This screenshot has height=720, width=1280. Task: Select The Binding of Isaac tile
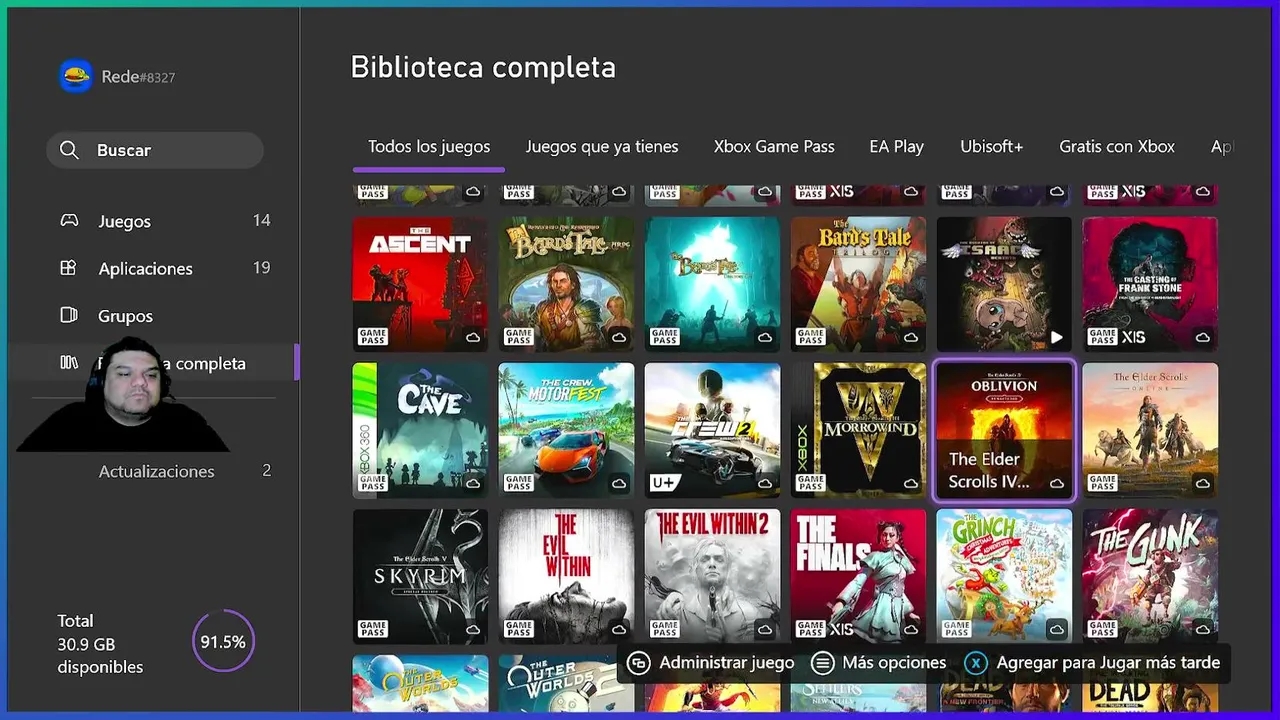click(1004, 284)
